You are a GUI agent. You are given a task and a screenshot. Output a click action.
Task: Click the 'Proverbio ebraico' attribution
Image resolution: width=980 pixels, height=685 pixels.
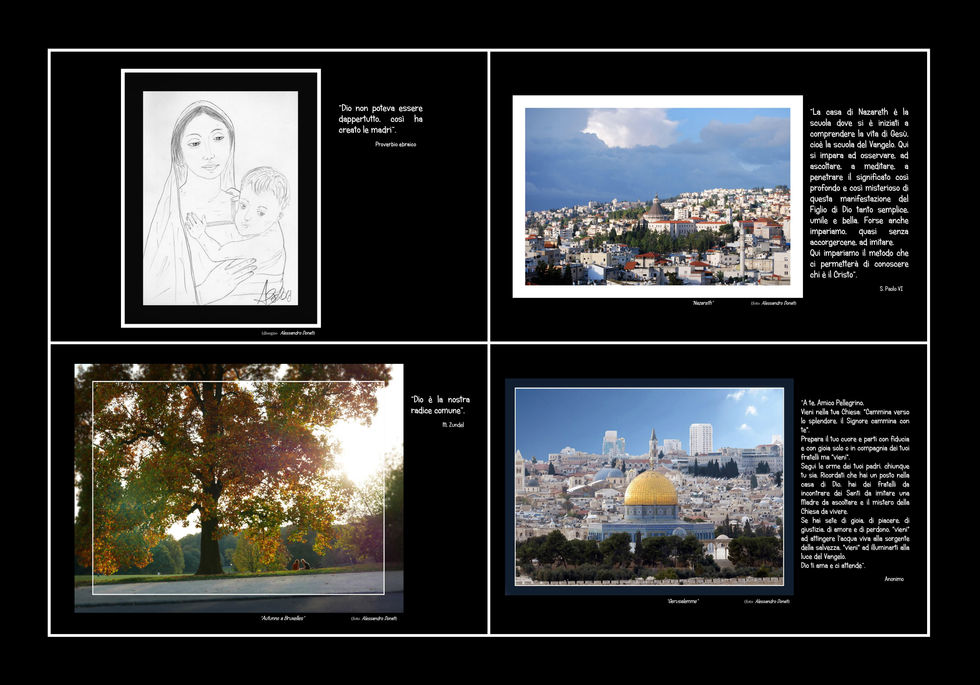click(395, 144)
